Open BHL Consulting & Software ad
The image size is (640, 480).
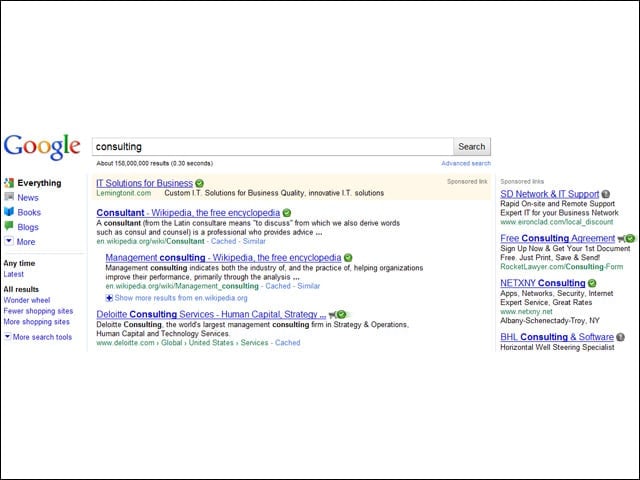(x=557, y=337)
